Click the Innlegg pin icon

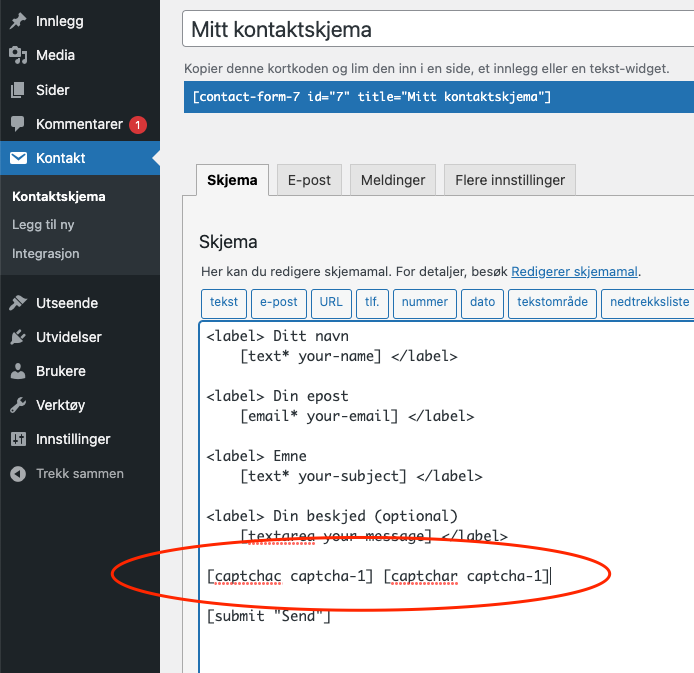click(18, 21)
